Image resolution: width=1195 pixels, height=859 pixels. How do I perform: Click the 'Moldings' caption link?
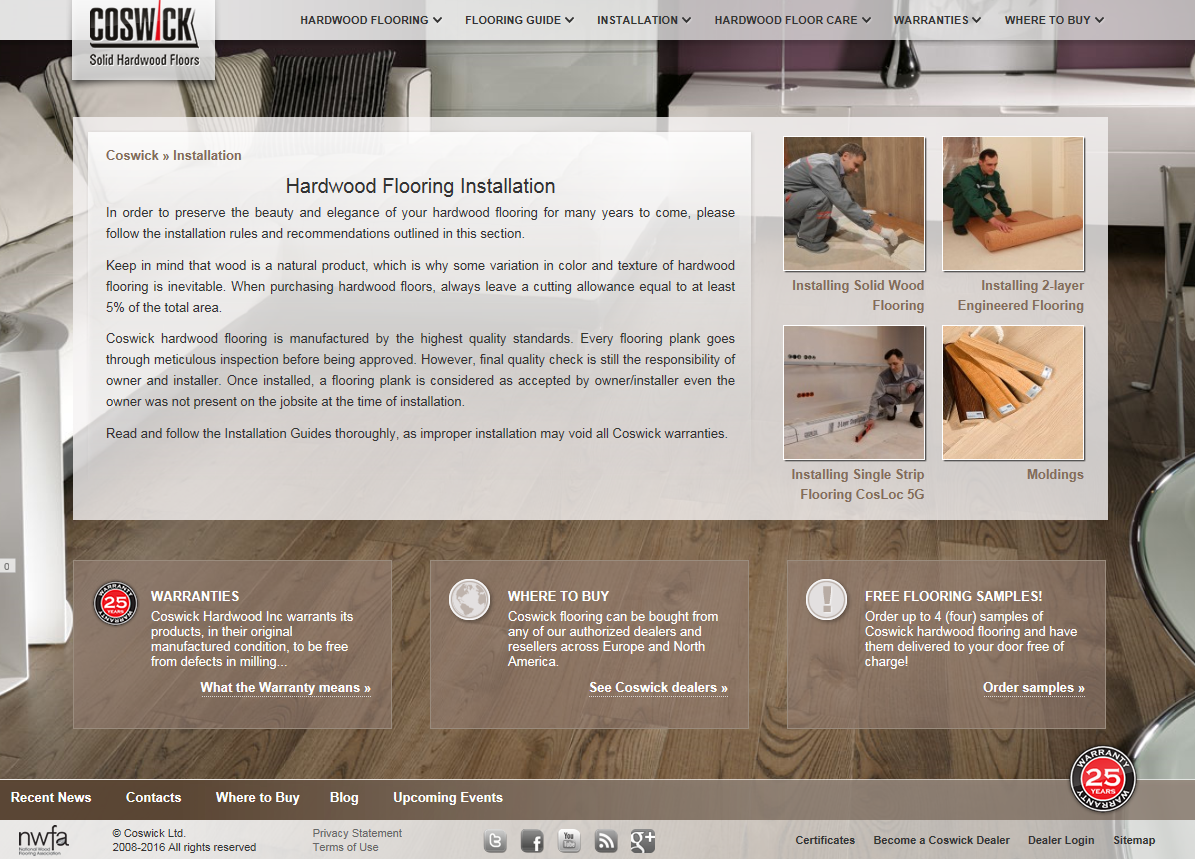(x=1055, y=474)
